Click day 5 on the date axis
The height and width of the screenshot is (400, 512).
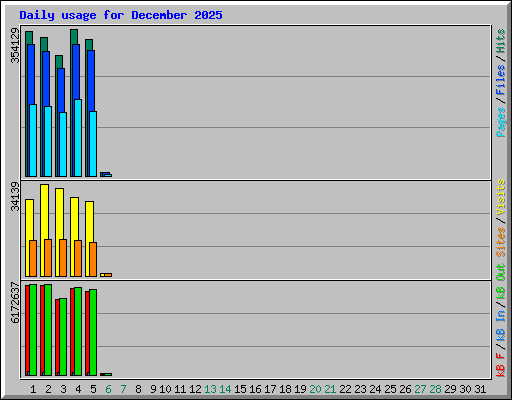point(93,389)
